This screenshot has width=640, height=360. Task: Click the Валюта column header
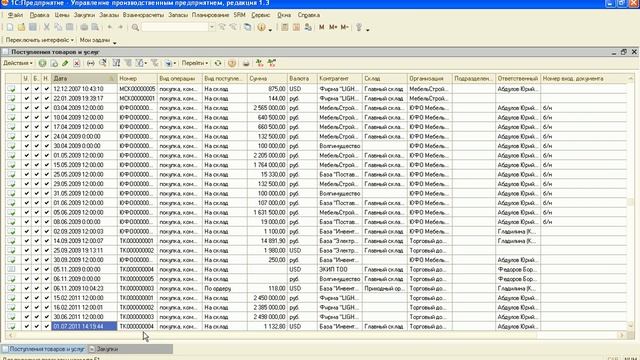click(302, 78)
